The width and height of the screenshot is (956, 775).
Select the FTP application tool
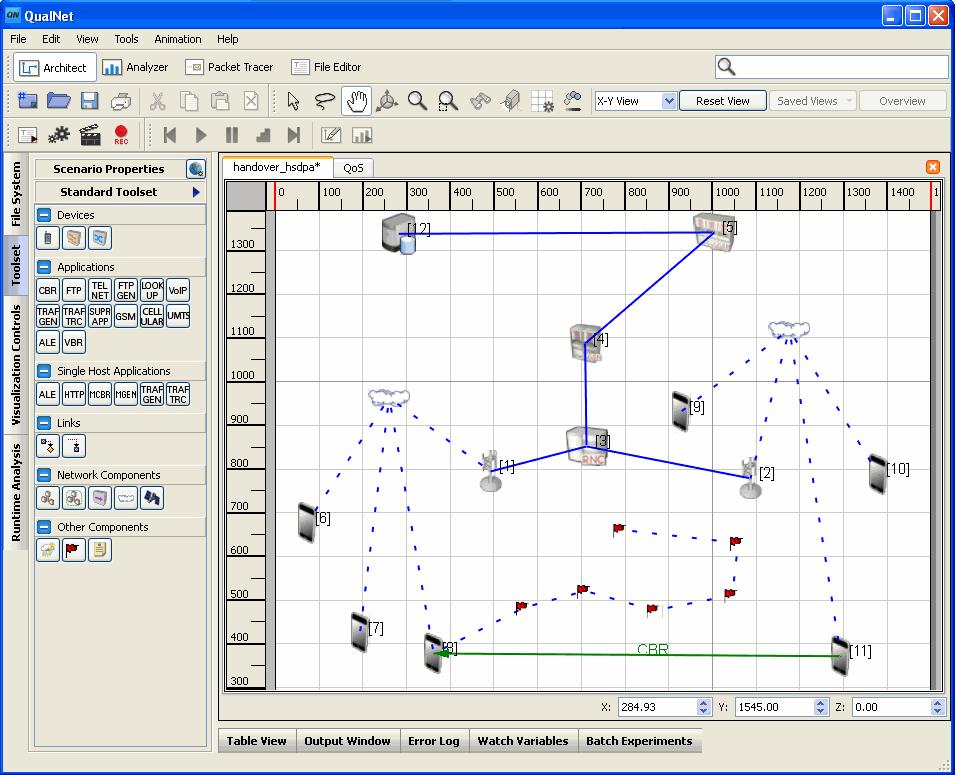(x=74, y=290)
